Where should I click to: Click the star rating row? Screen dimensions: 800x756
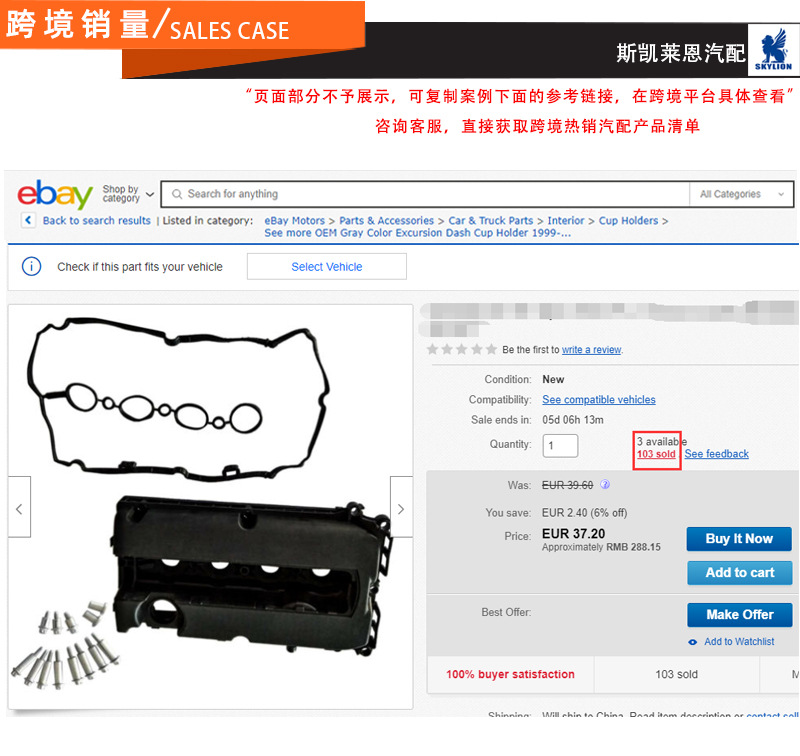click(462, 349)
